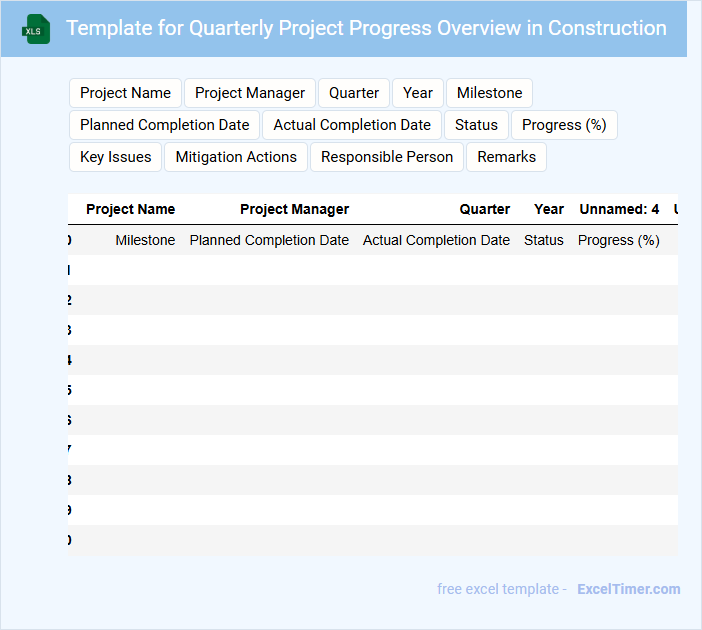702x630 pixels.
Task: Click the page title heading text
Action: pos(366,28)
